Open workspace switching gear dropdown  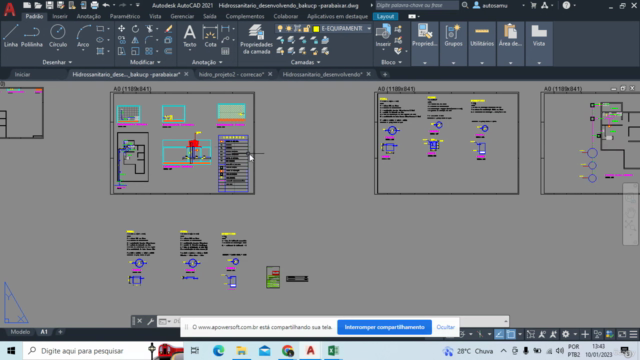click(575, 334)
